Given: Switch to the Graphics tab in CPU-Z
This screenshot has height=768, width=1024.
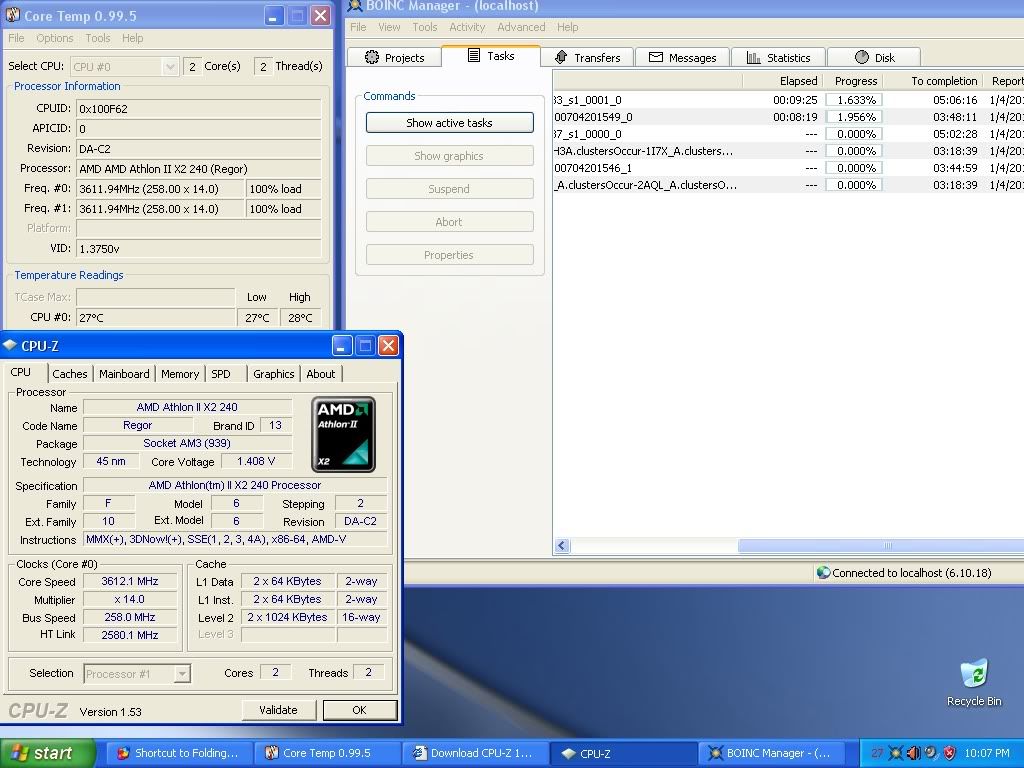Looking at the screenshot, I should pos(274,374).
